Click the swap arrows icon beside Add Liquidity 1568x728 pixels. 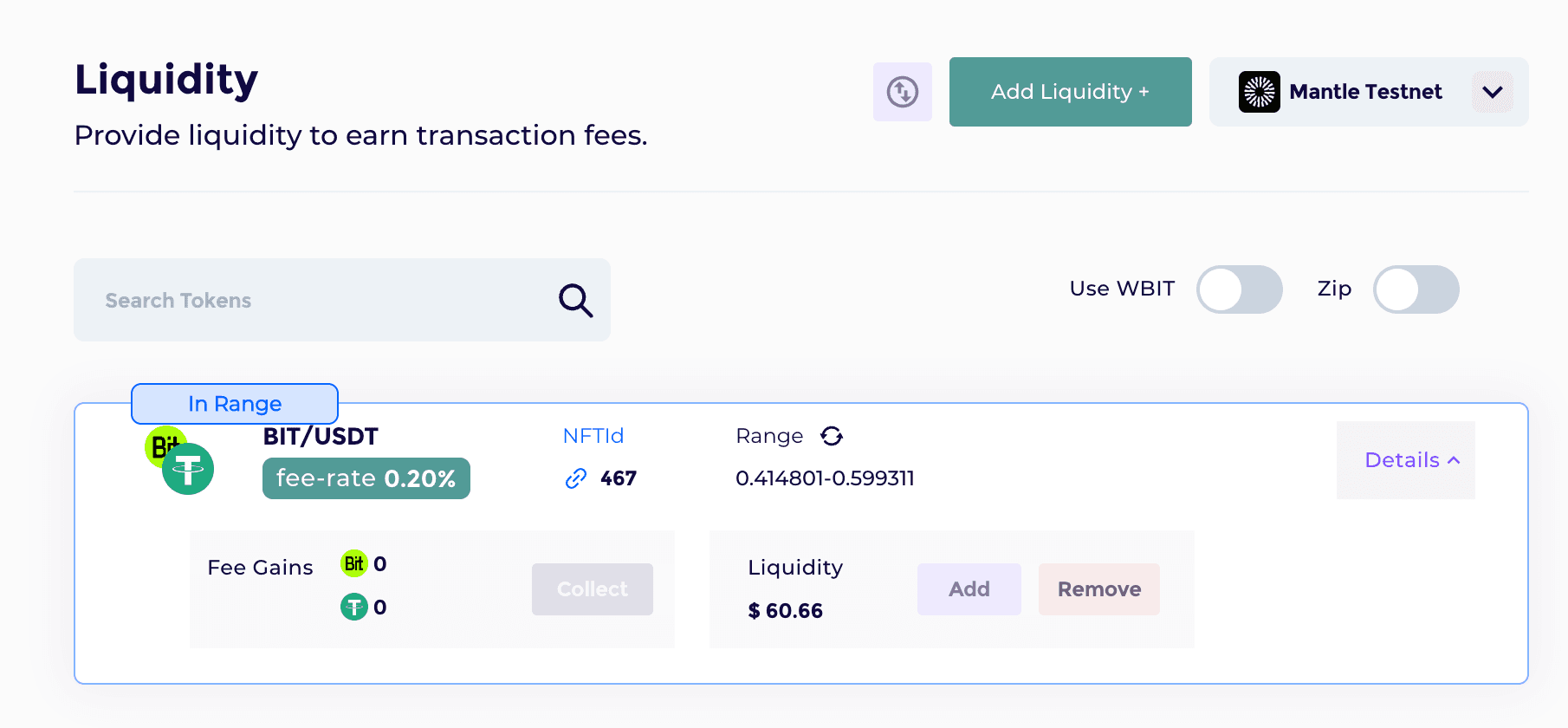pyautogui.click(x=902, y=92)
